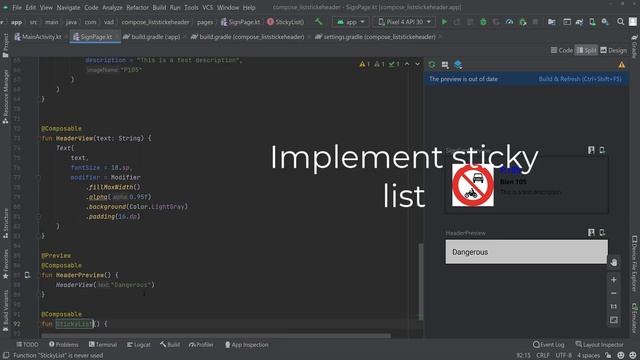Zoom in the preview with plus icon
Viewport: 640px width, 360px height.
[613, 280]
